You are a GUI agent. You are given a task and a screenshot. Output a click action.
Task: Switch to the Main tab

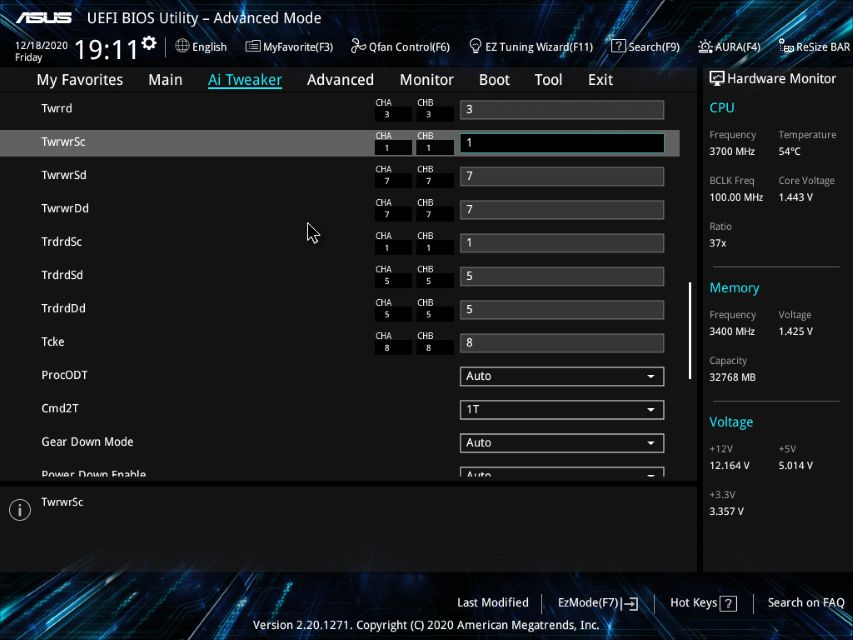pos(165,80)
